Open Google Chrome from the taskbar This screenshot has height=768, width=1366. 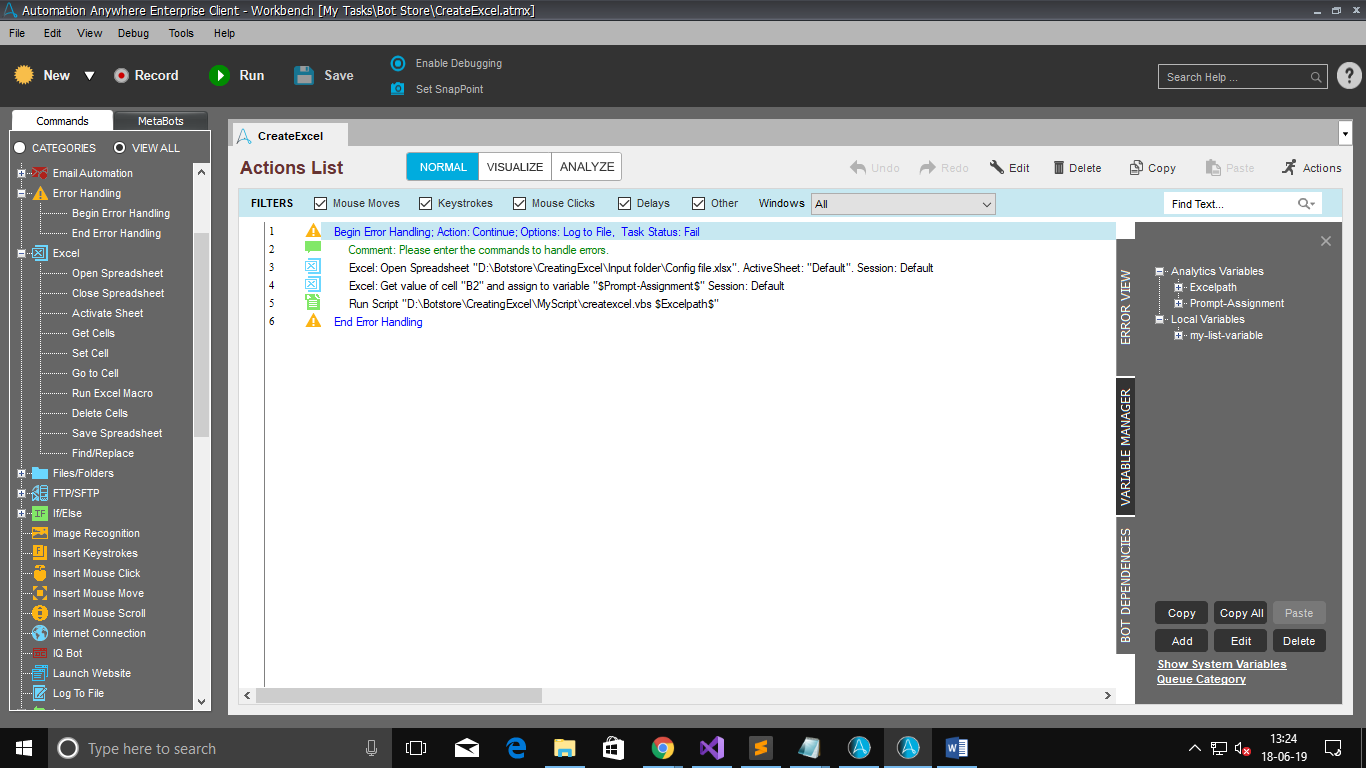point(662,748)
